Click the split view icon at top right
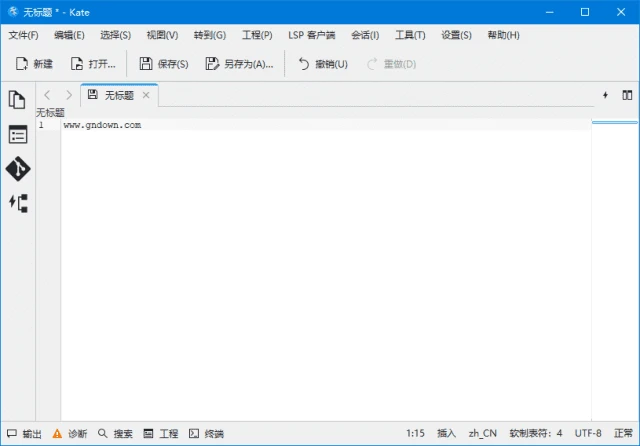 pyautogui.click(x=627, y=95)
